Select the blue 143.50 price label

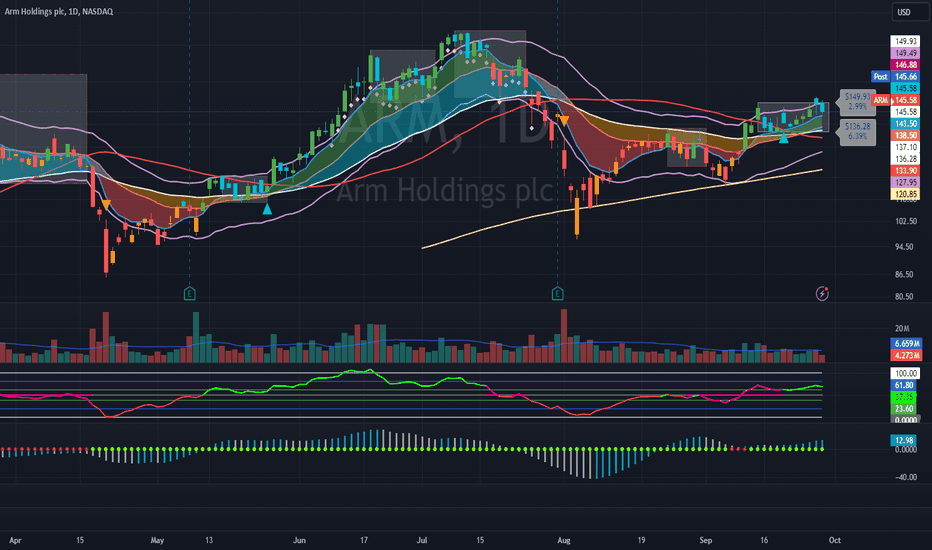click(905, 124)
